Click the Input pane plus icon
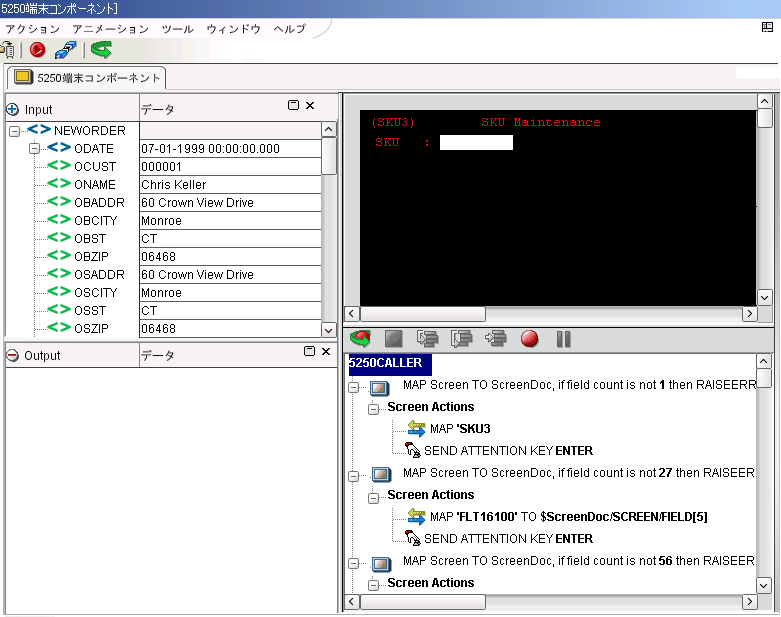 [x=12, y=109]
